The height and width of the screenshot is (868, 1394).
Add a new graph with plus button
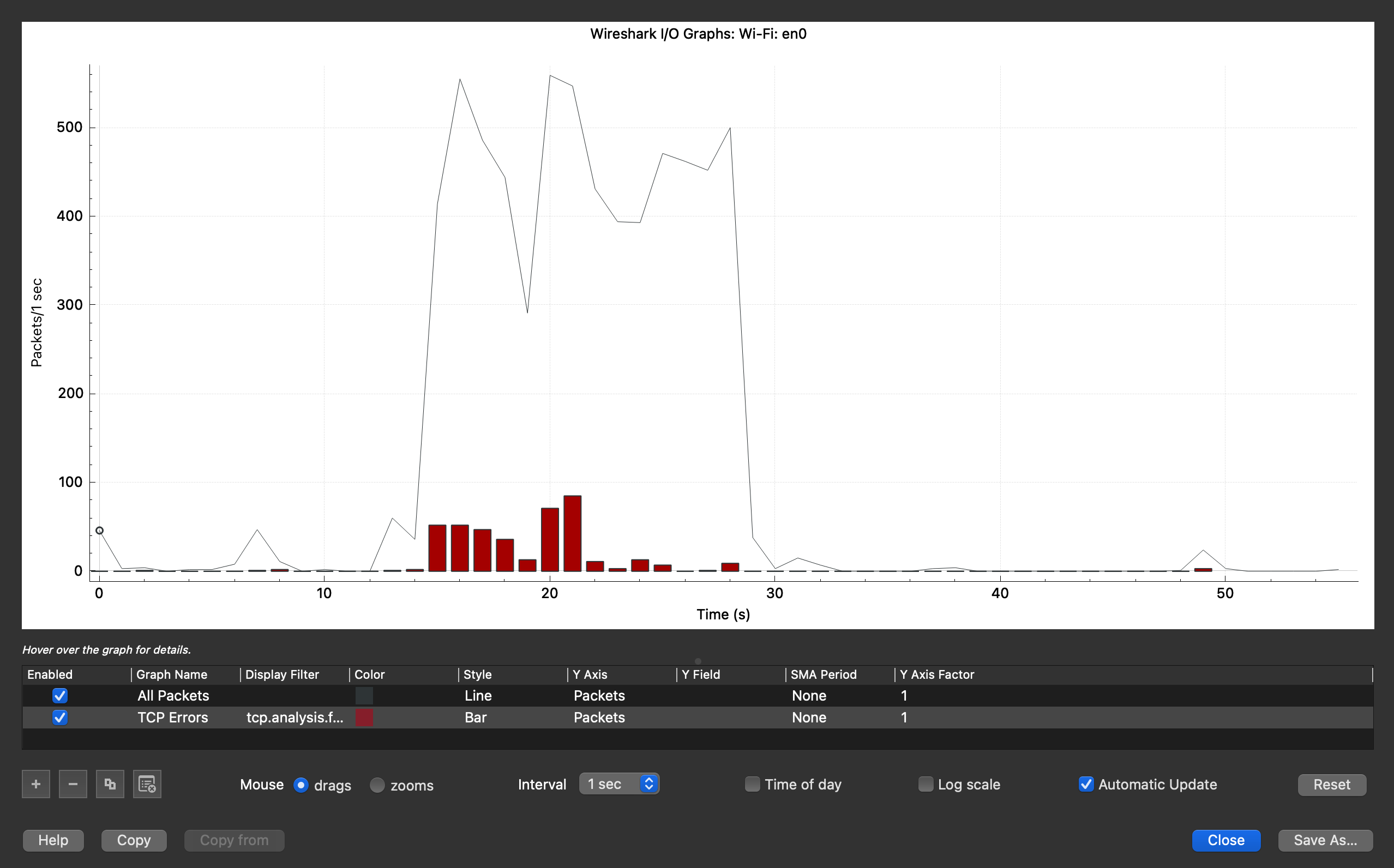pos(35,784)
